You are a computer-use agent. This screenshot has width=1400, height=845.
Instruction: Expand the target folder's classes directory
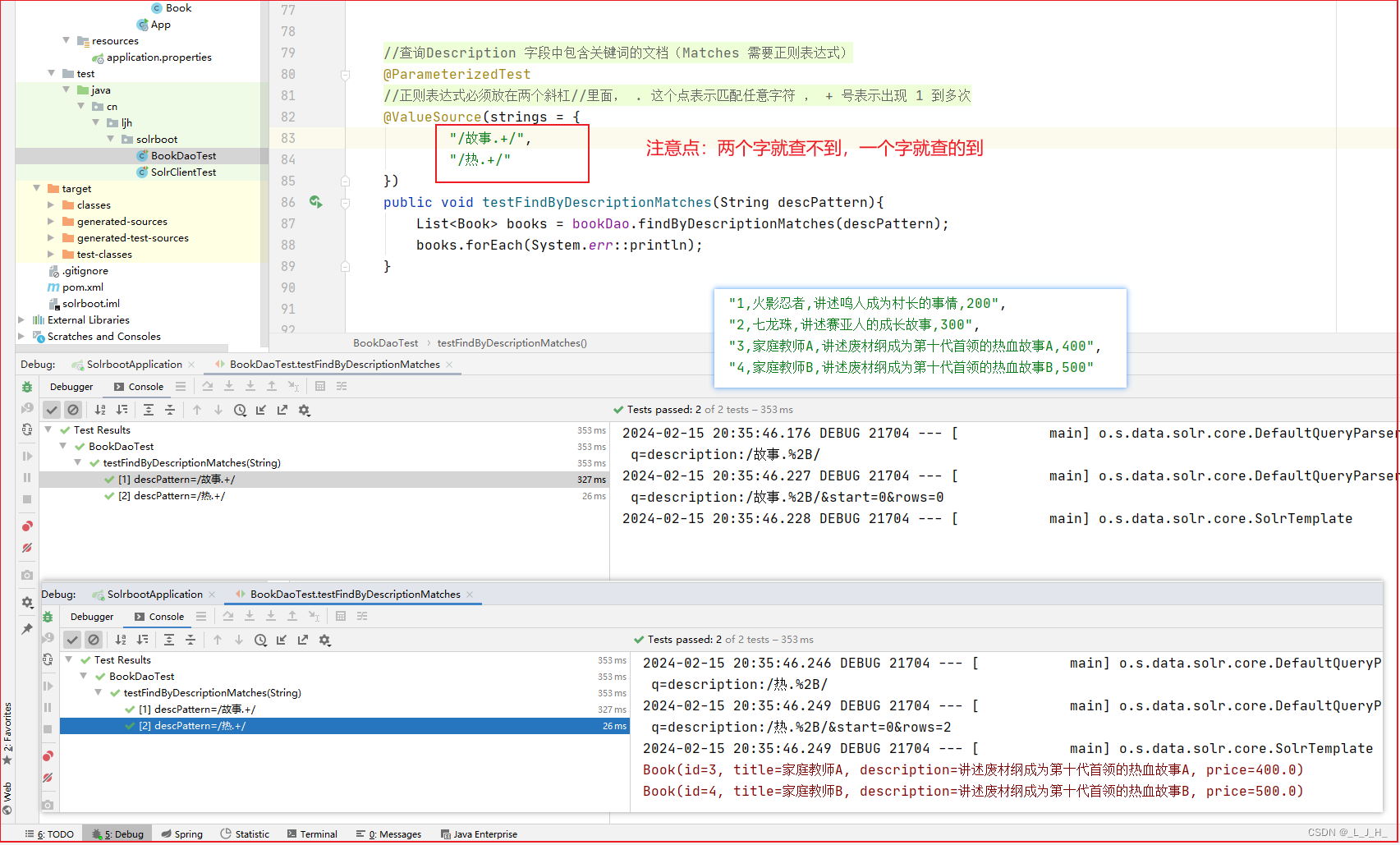pos(52,204)
